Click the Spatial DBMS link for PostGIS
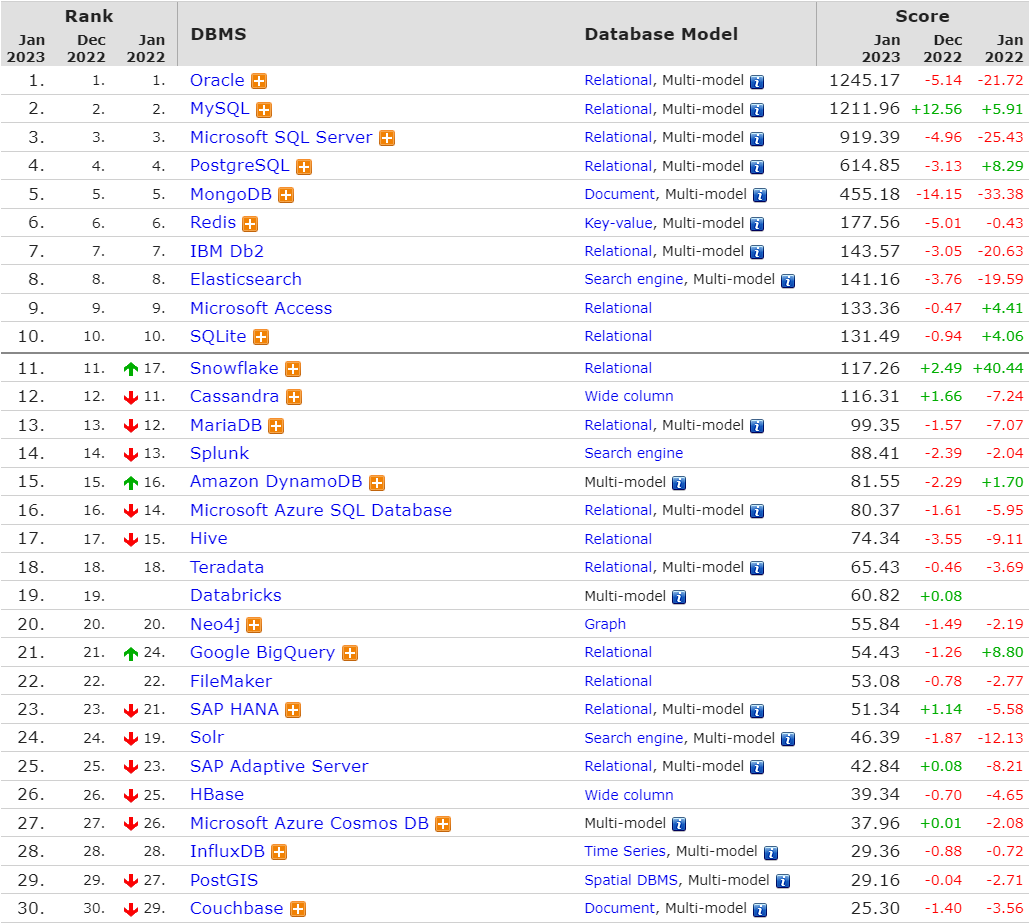Image resolution: width=1030 pixels, height=924 pixels. [631, 880]
